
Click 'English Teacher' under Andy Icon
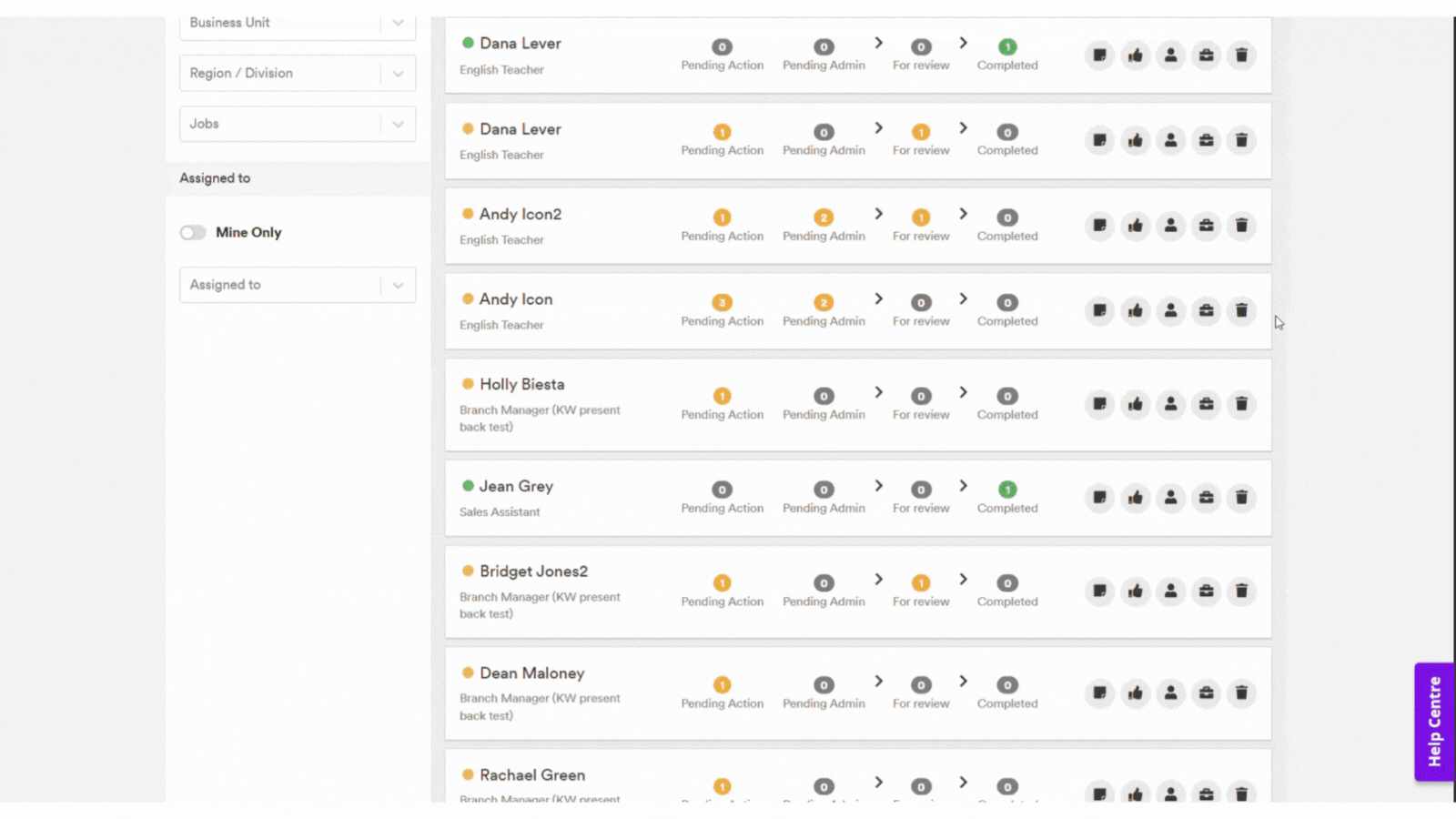(501, 326)
